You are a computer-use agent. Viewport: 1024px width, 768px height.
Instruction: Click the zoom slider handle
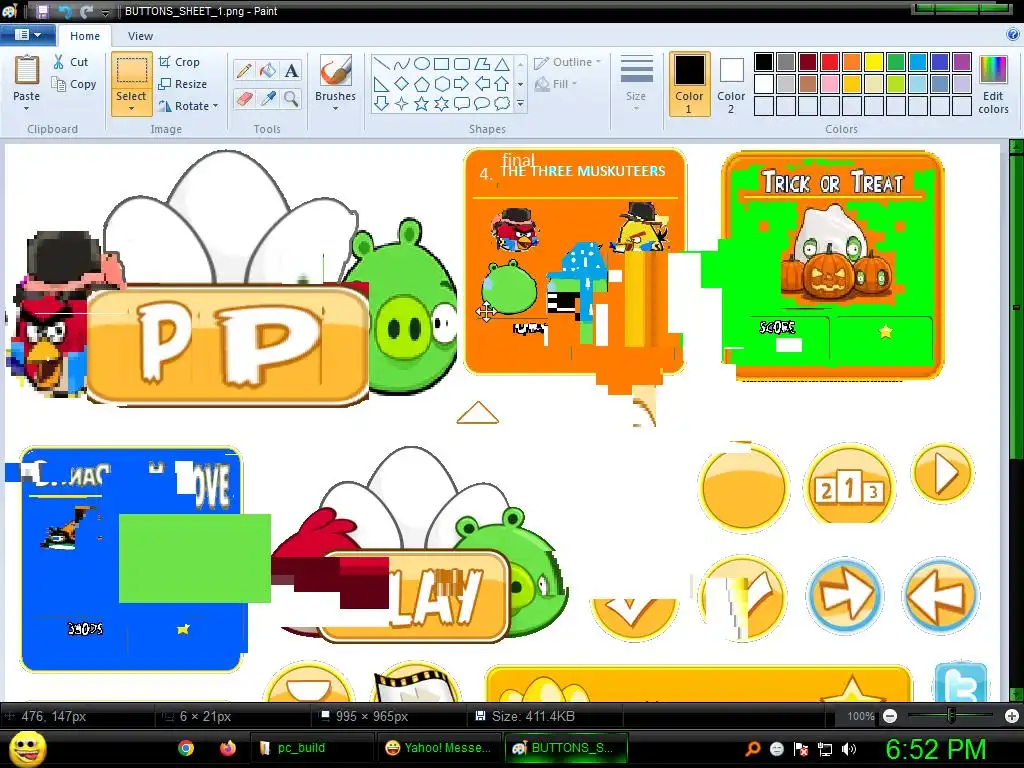point(951,716)
